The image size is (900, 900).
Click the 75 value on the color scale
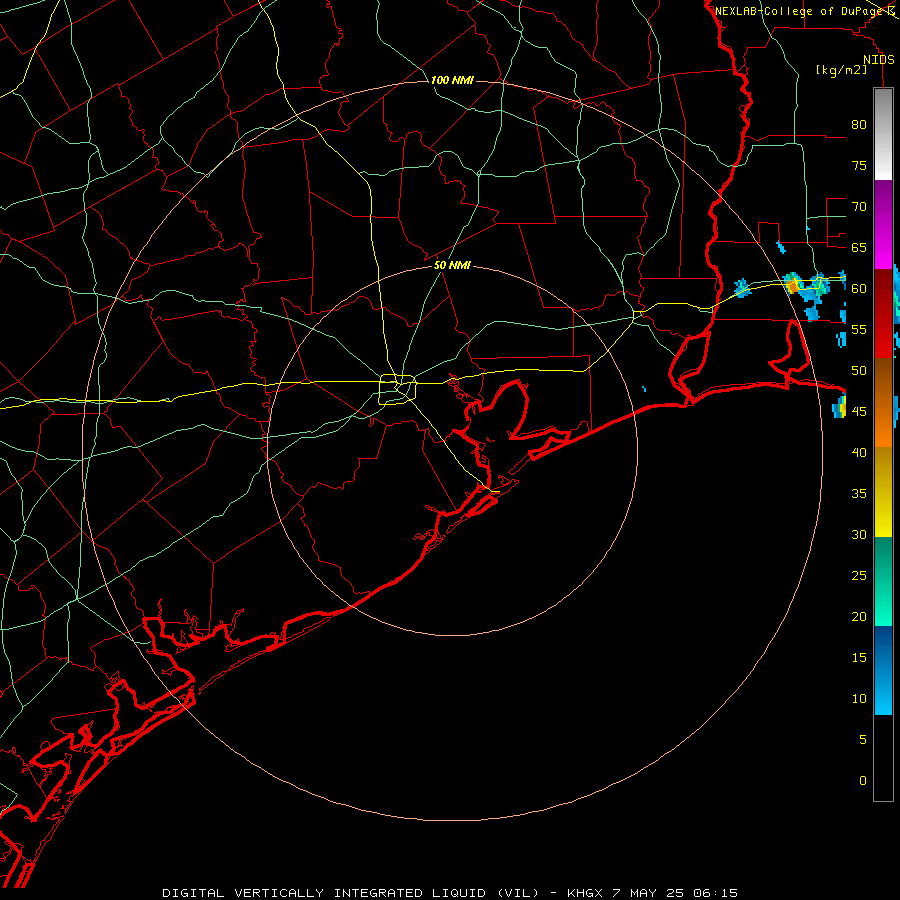pos(859,165)
